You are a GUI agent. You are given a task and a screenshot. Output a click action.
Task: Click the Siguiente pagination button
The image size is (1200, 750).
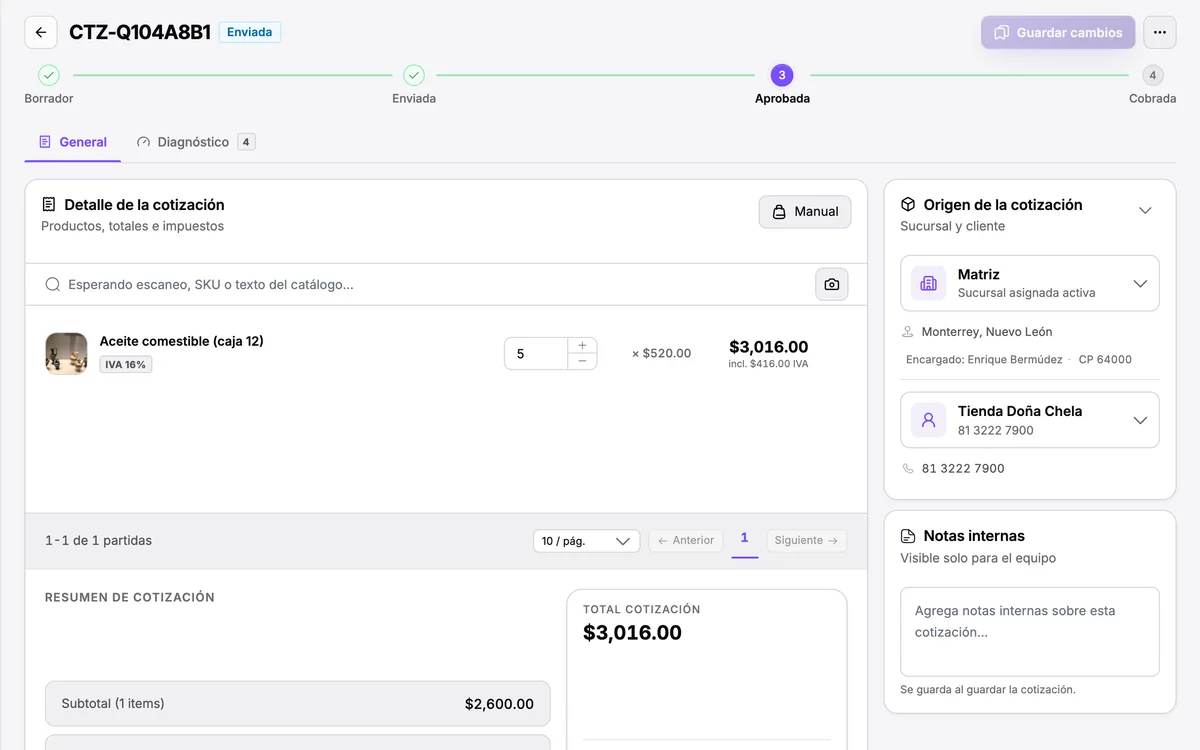[x=806, y=540]
